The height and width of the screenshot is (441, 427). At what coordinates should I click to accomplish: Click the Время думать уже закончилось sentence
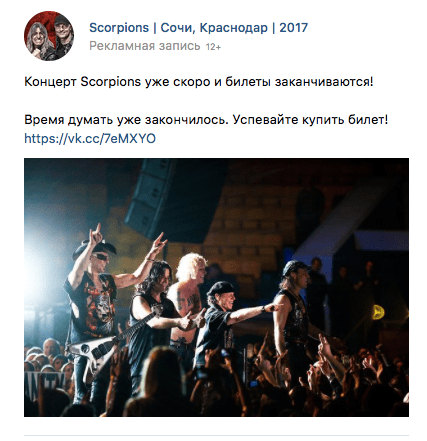coord(126,120)
